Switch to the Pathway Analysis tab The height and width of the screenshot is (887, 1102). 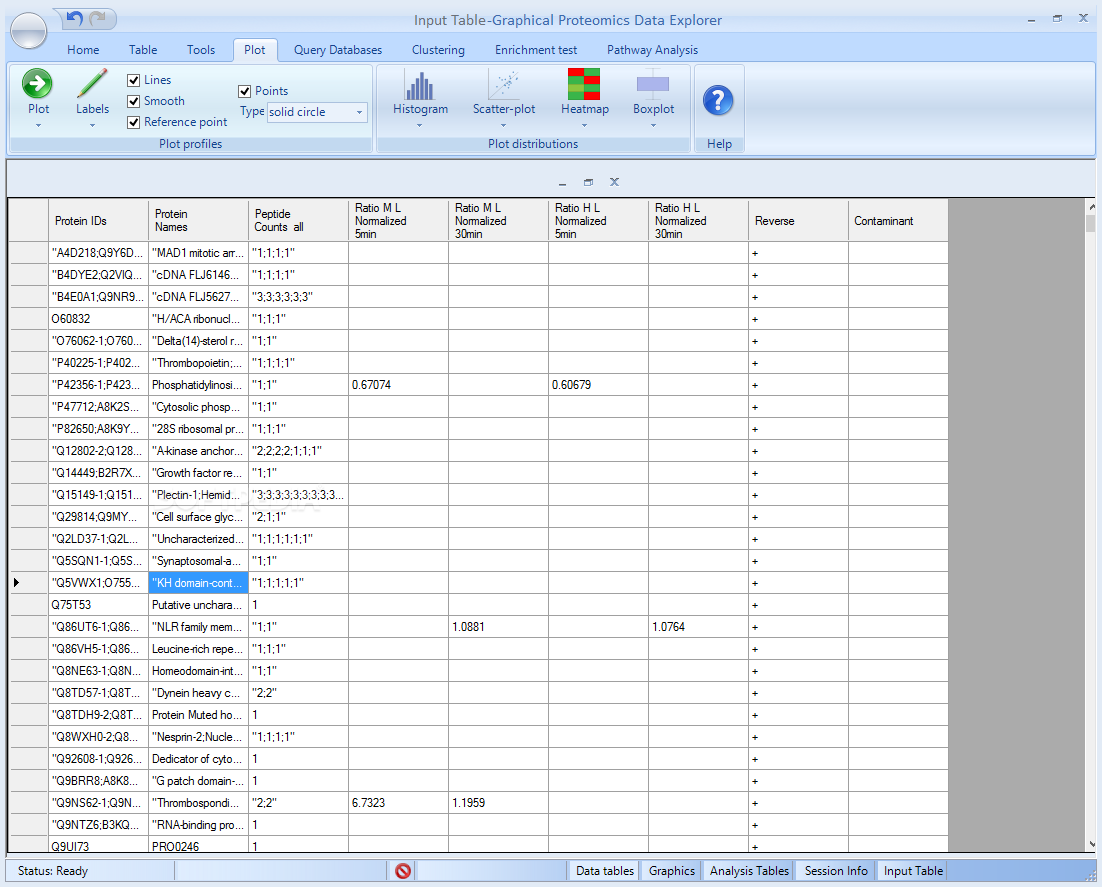(x=652, y=50)
